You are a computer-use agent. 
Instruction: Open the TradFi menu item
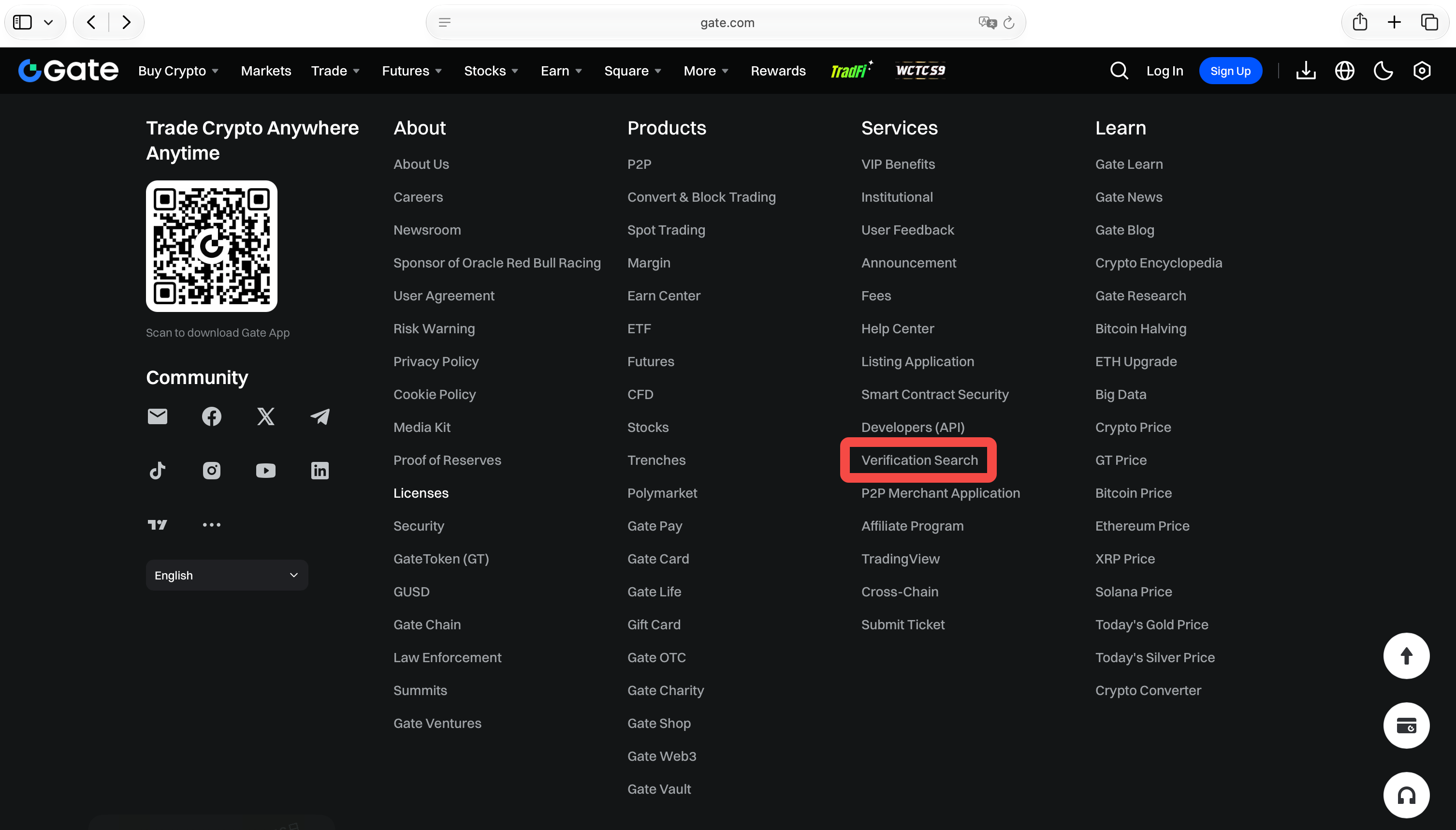[x=851, y=70]
